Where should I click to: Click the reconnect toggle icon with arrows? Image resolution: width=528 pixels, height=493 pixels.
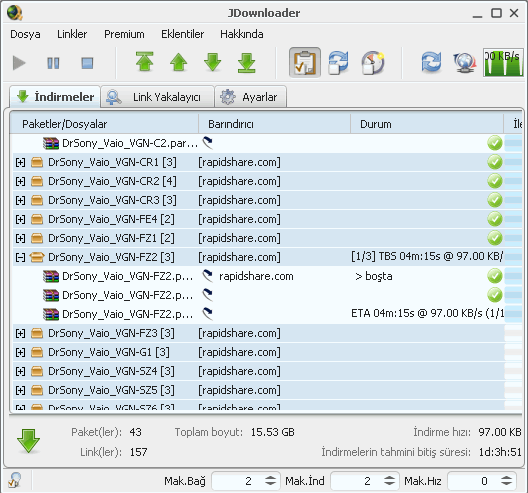338,63
